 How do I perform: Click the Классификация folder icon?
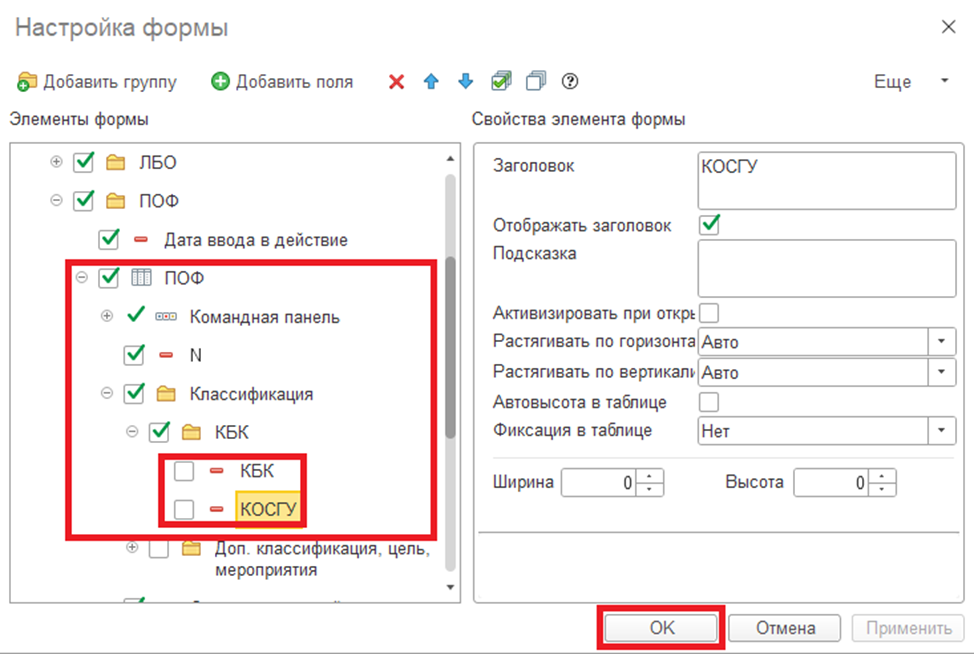pos(166,394)
